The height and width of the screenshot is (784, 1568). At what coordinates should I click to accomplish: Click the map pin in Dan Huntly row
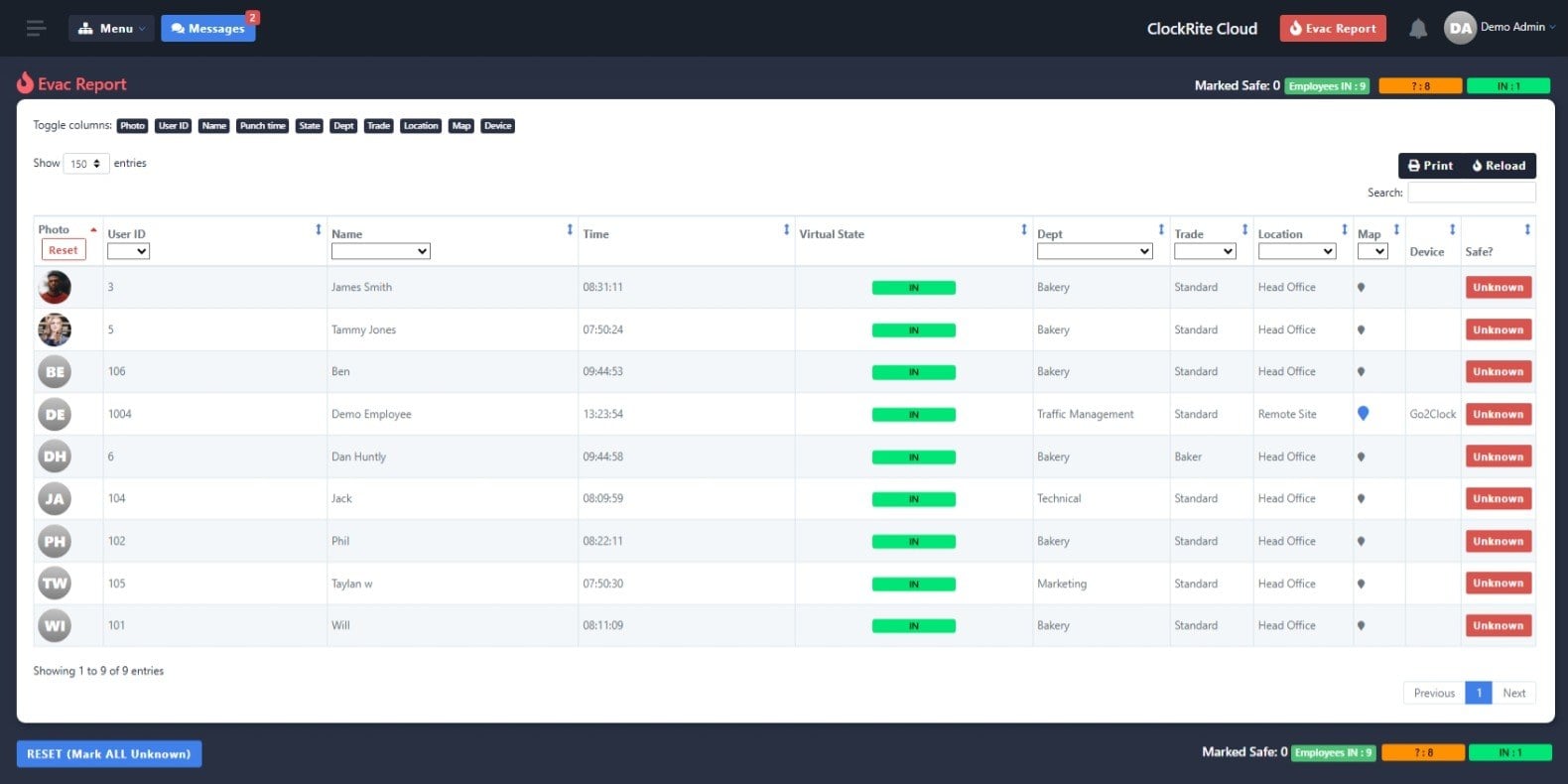click(1361, 457)
